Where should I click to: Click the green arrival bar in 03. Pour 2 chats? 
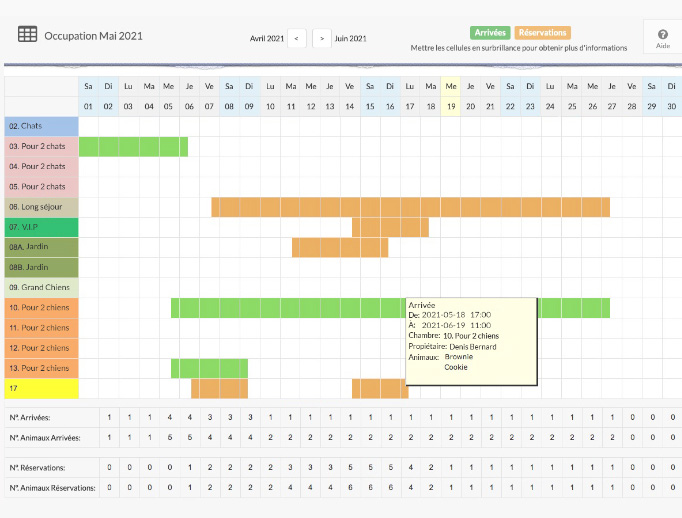point(133,147)
